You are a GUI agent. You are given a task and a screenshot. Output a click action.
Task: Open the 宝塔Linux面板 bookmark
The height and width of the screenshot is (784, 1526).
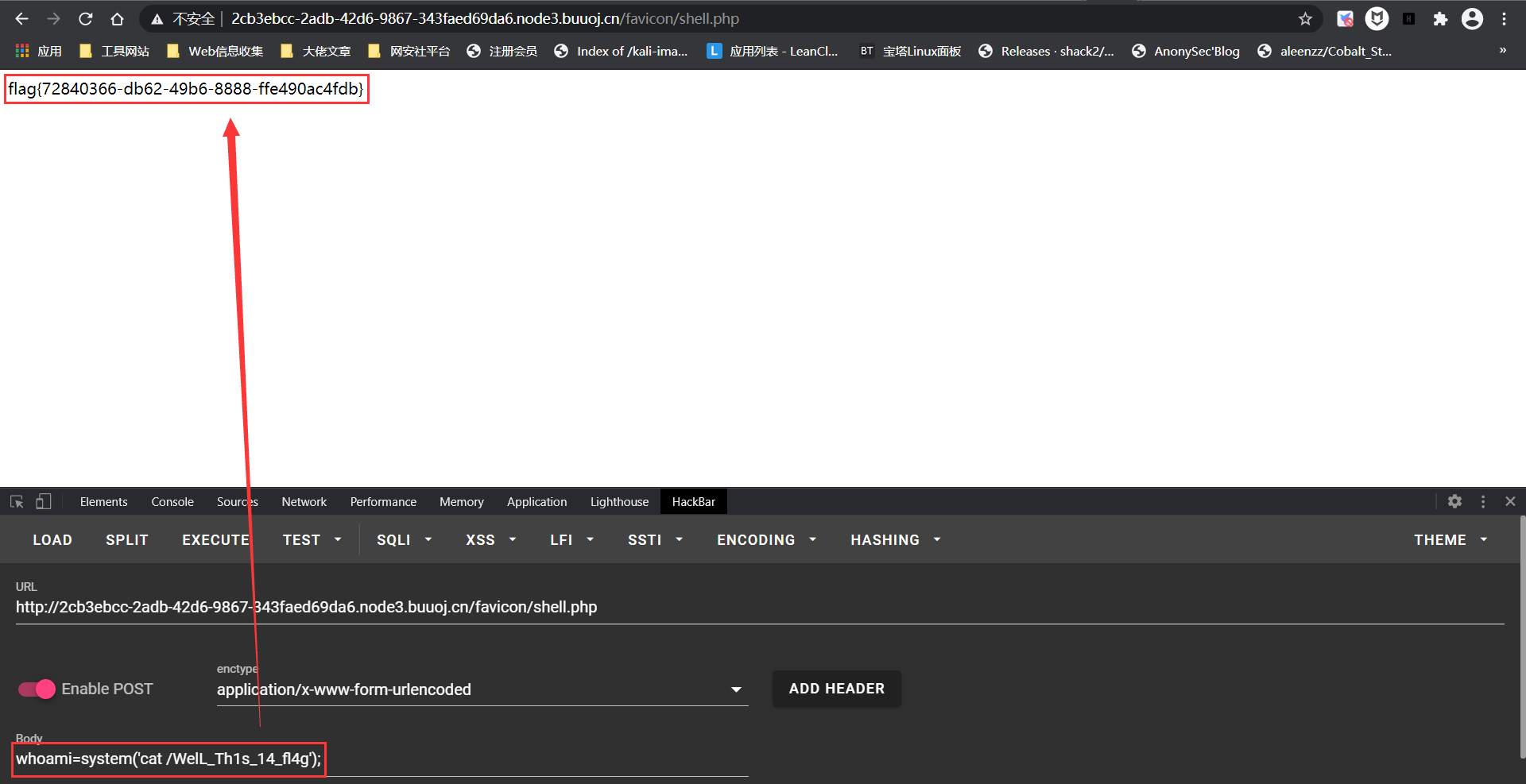[910, 51]
